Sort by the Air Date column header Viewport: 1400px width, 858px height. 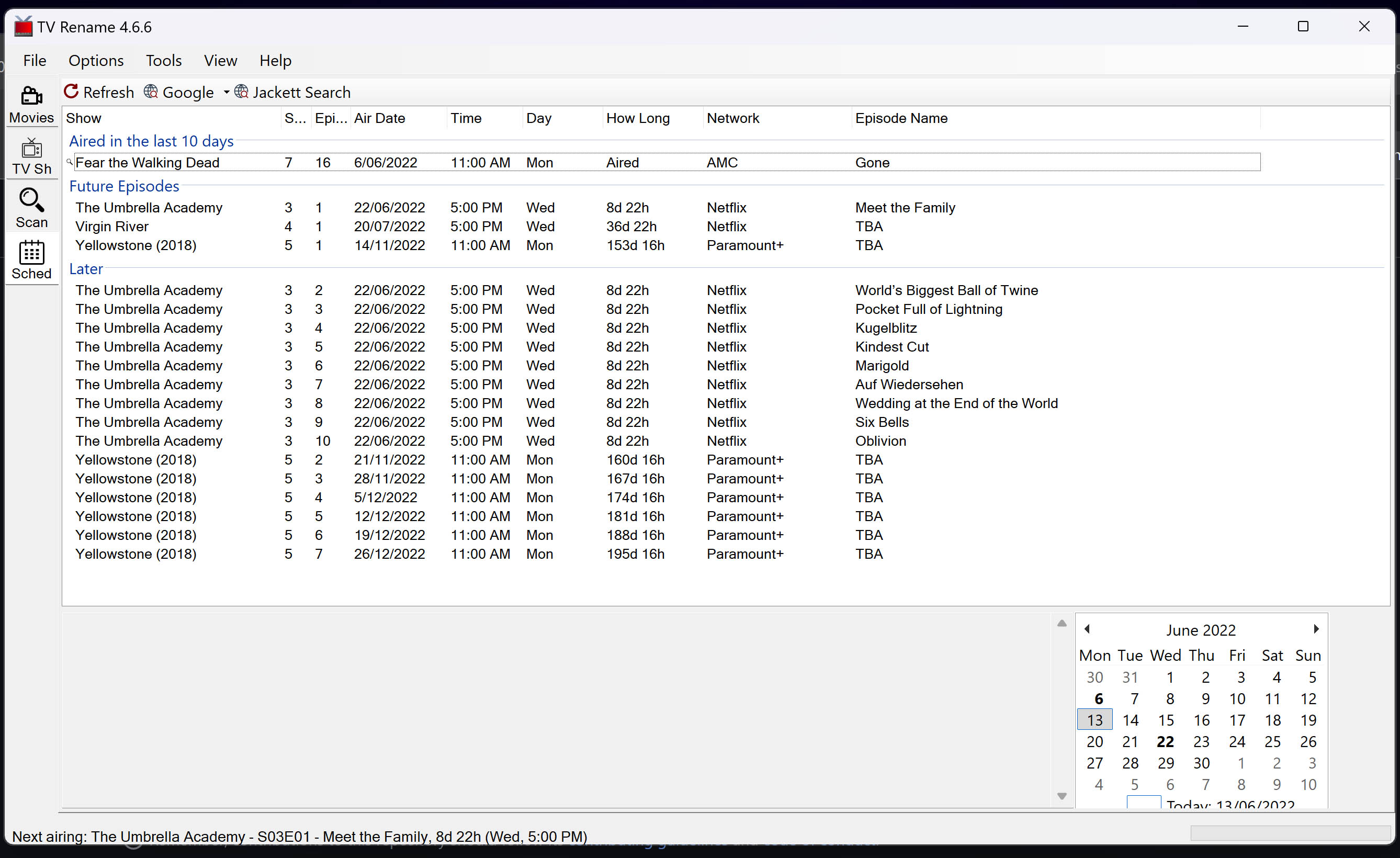pyautogui.click(x=379, y=118)
